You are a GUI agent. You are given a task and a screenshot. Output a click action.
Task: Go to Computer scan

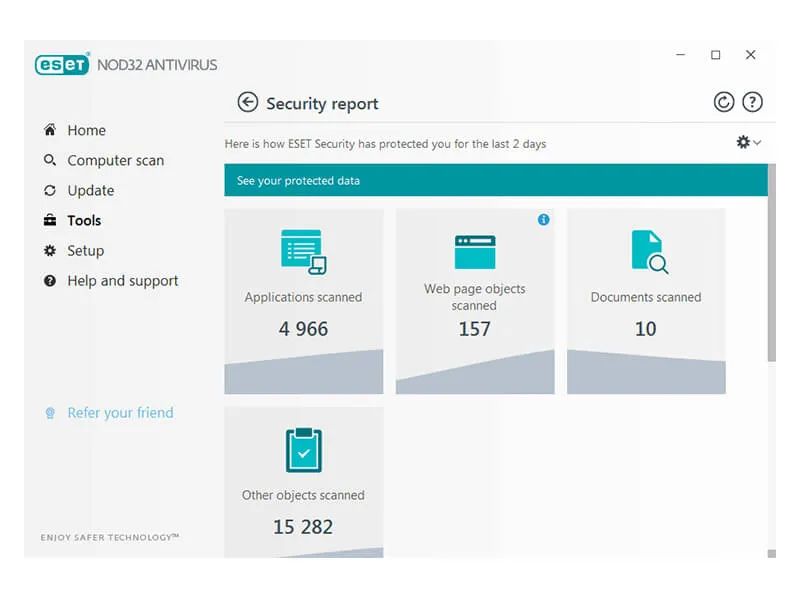[x=116, y=160]
